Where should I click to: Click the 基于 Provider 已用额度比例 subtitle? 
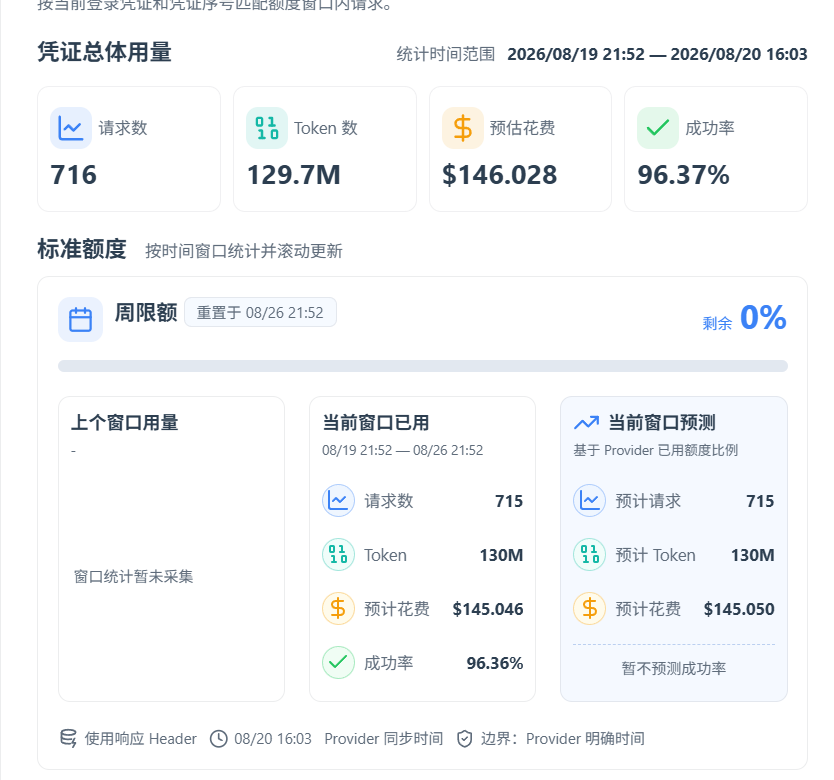[x=655, y=450]
